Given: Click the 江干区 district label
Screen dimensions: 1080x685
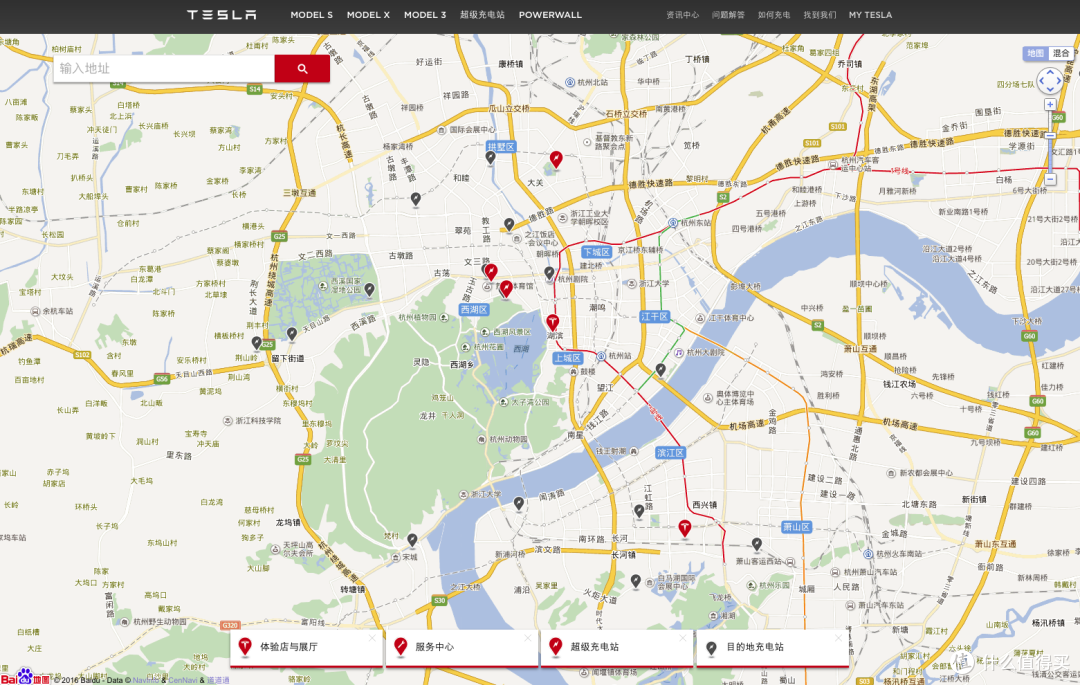Looking at the screenshot, I should click(x=654, y=317).
